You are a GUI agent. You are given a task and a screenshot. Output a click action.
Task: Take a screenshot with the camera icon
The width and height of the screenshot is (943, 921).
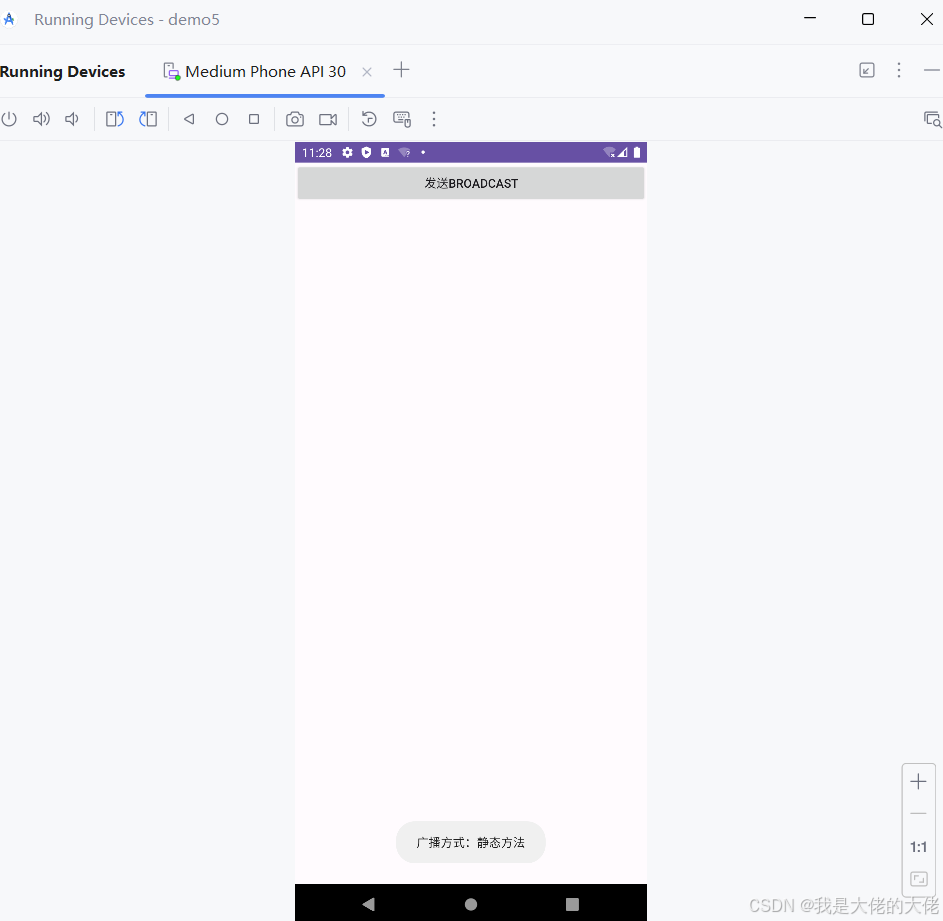[295, 119]
